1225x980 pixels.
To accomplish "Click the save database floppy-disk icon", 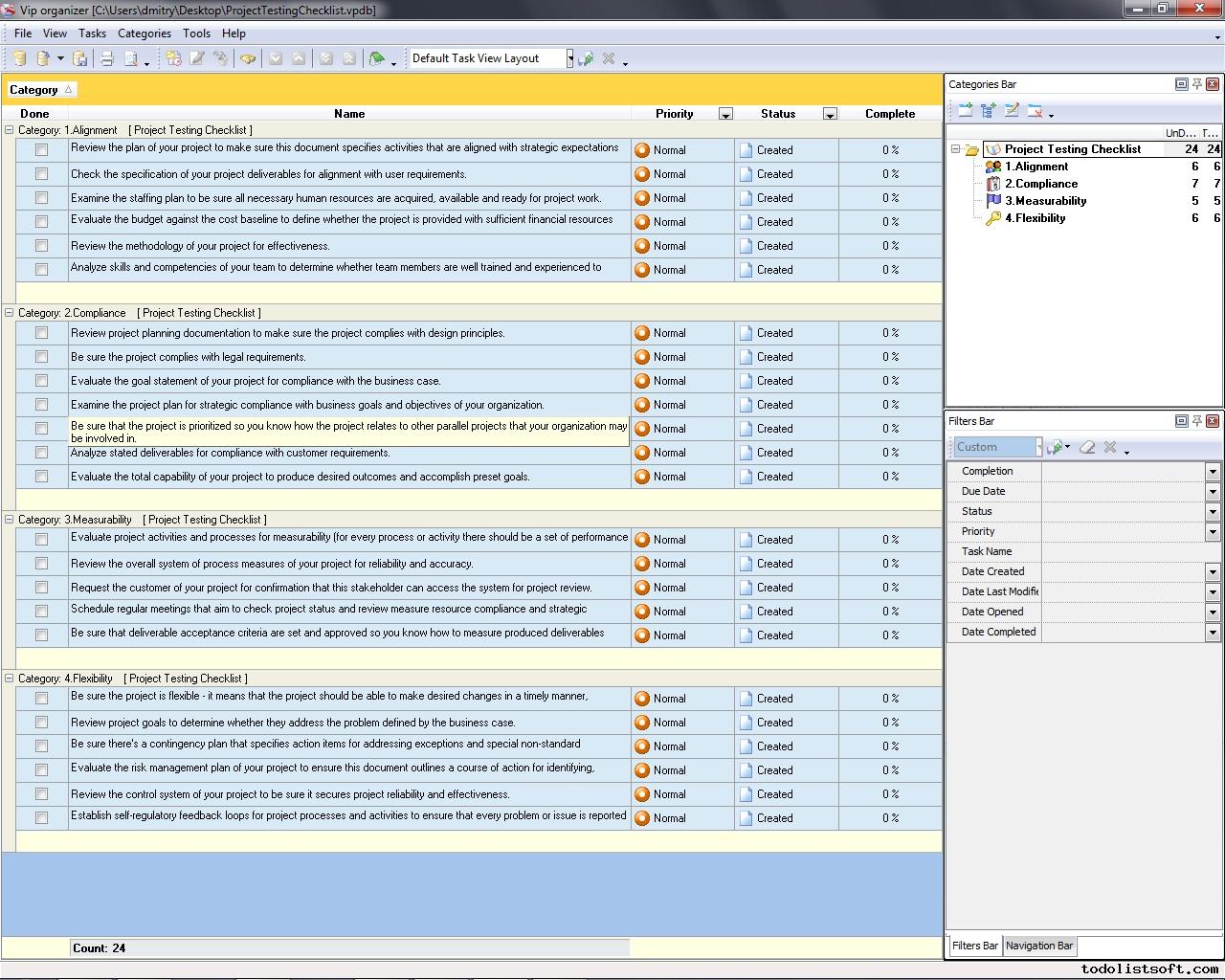I will coord(80,58).
